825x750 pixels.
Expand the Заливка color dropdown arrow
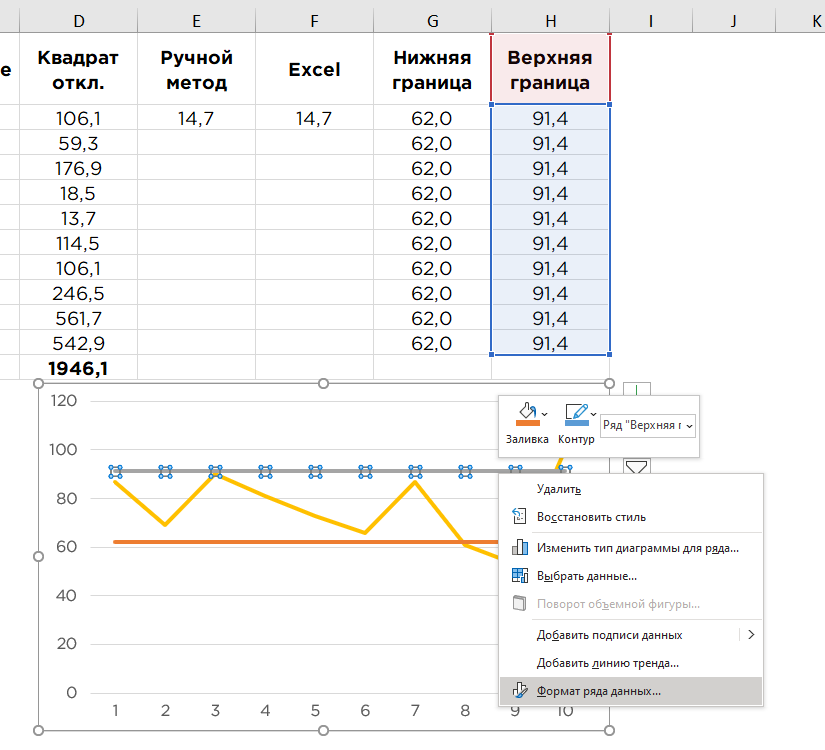point(545,414)
